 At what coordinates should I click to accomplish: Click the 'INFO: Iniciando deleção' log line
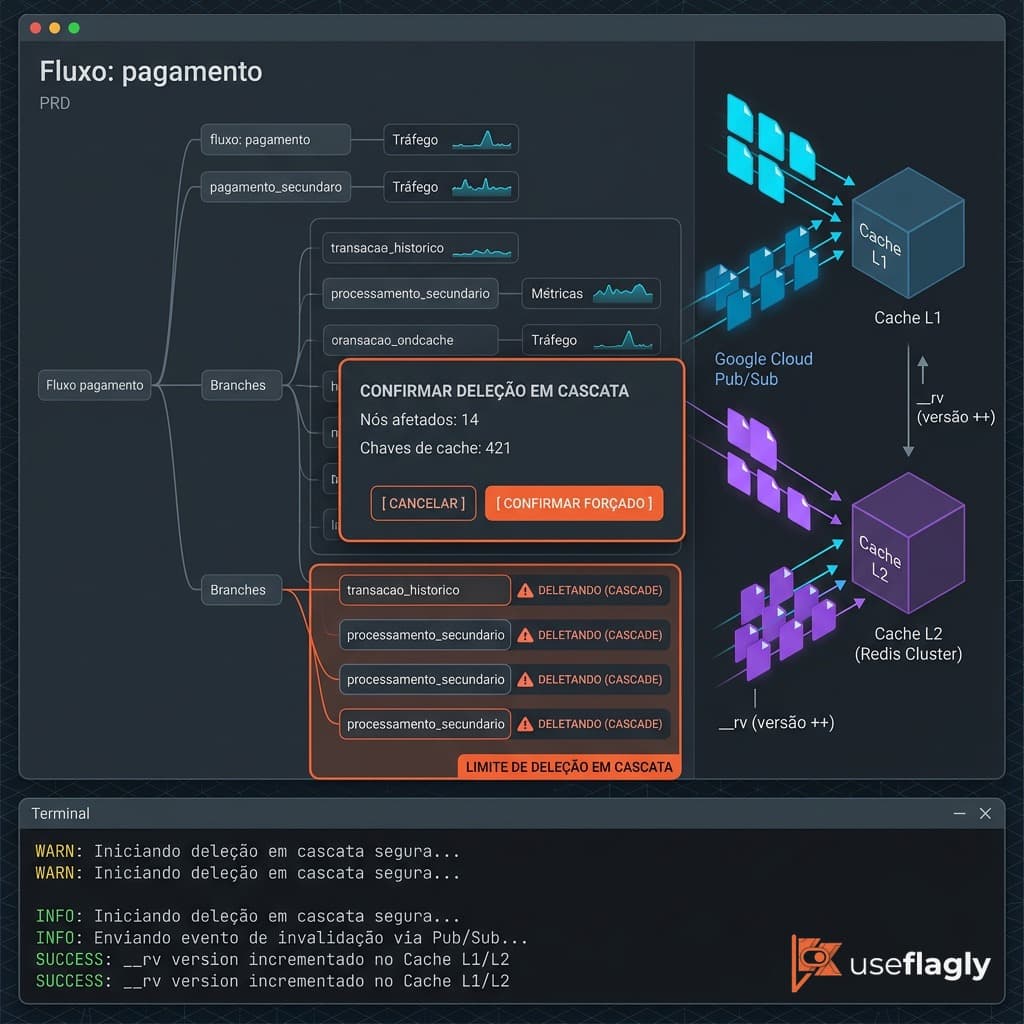click(248, 916)
